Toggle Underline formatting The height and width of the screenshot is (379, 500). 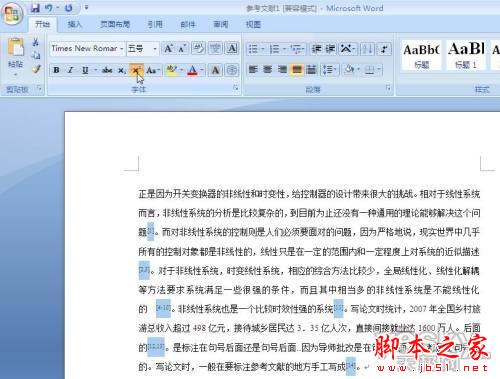pyautogui.click(x=85, y=70)
